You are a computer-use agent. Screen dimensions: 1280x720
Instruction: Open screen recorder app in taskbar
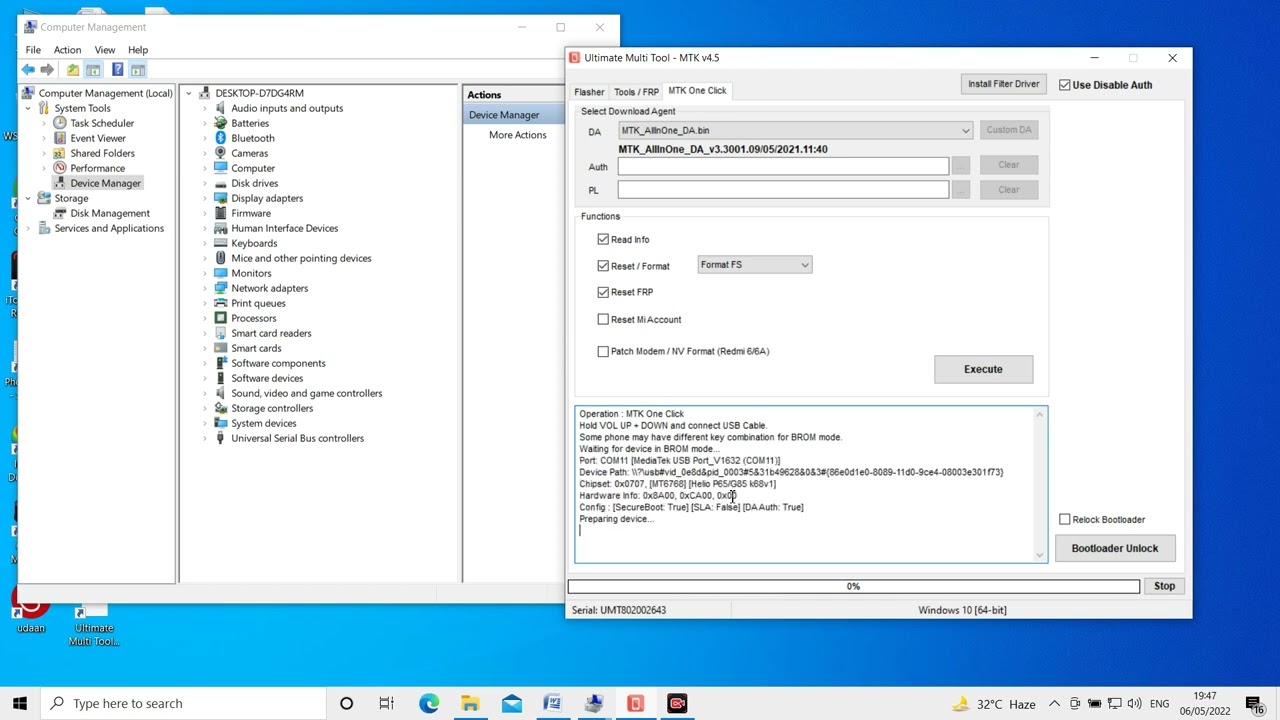click(677, 703)
